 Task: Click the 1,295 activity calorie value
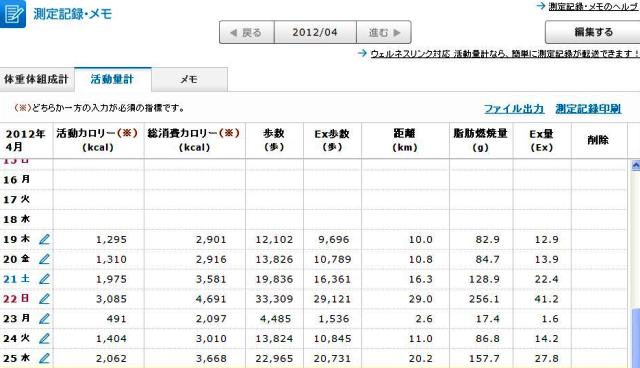[111, 239]
